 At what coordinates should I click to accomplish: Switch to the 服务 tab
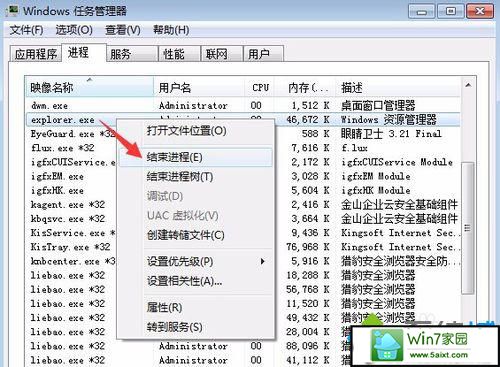pos(132,54)
